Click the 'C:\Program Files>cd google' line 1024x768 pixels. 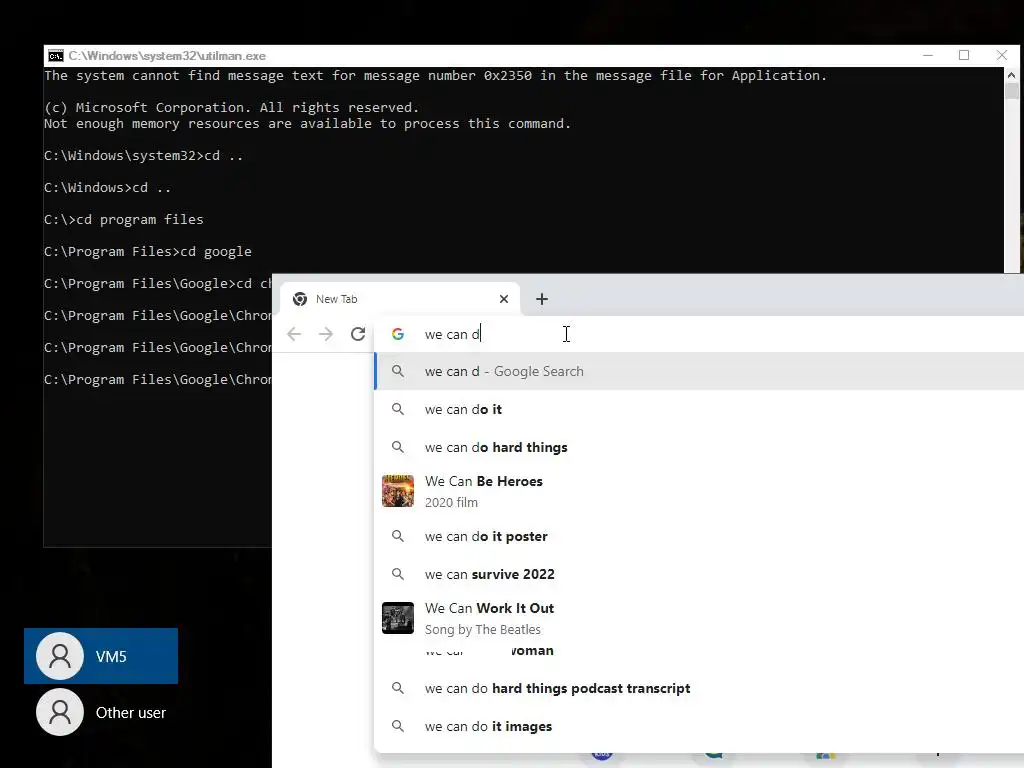tap(148, 251)
